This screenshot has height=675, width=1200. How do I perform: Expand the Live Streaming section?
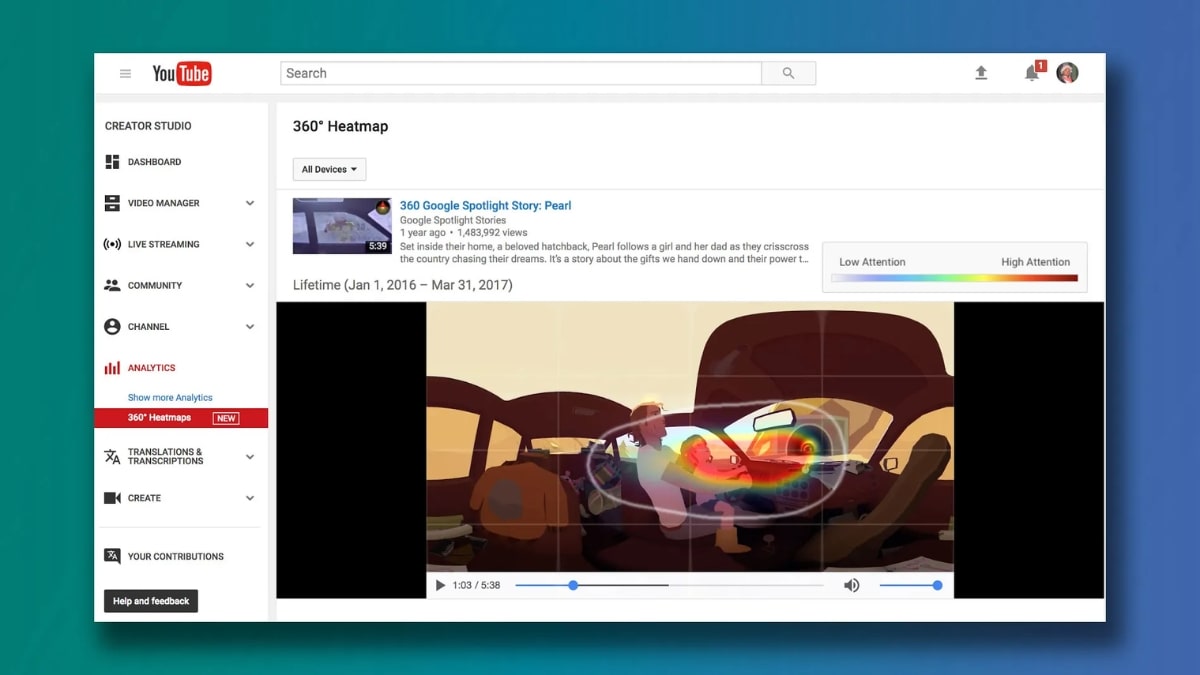[x=249, y=244]
